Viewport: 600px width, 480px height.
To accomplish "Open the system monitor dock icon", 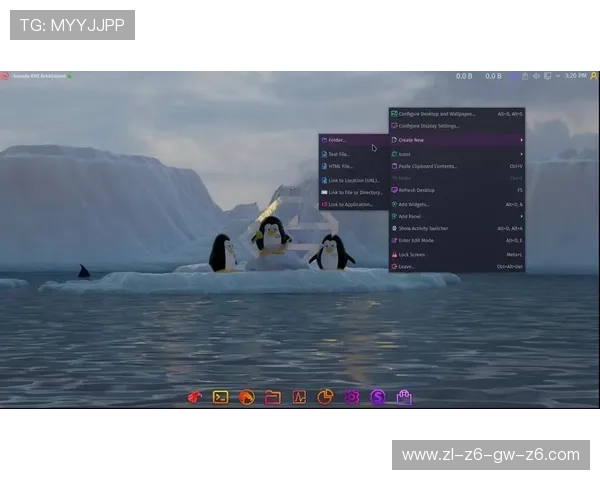I will coord(299,397).
